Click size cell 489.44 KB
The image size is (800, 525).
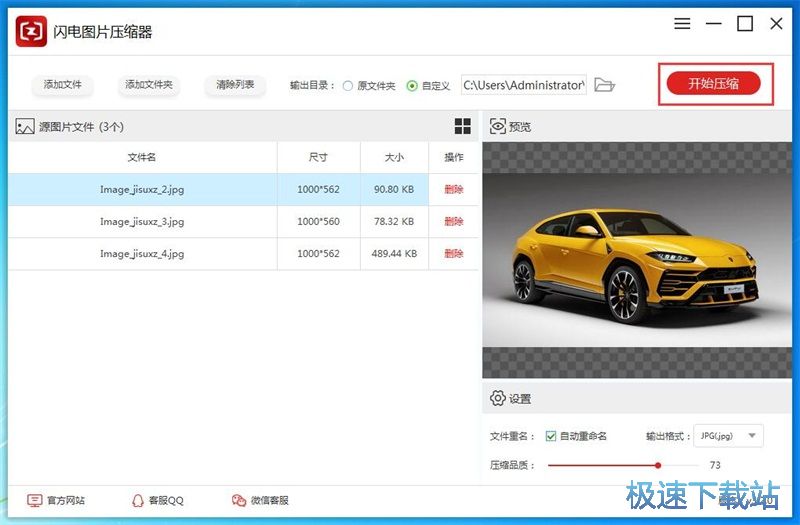coord(394,254)
